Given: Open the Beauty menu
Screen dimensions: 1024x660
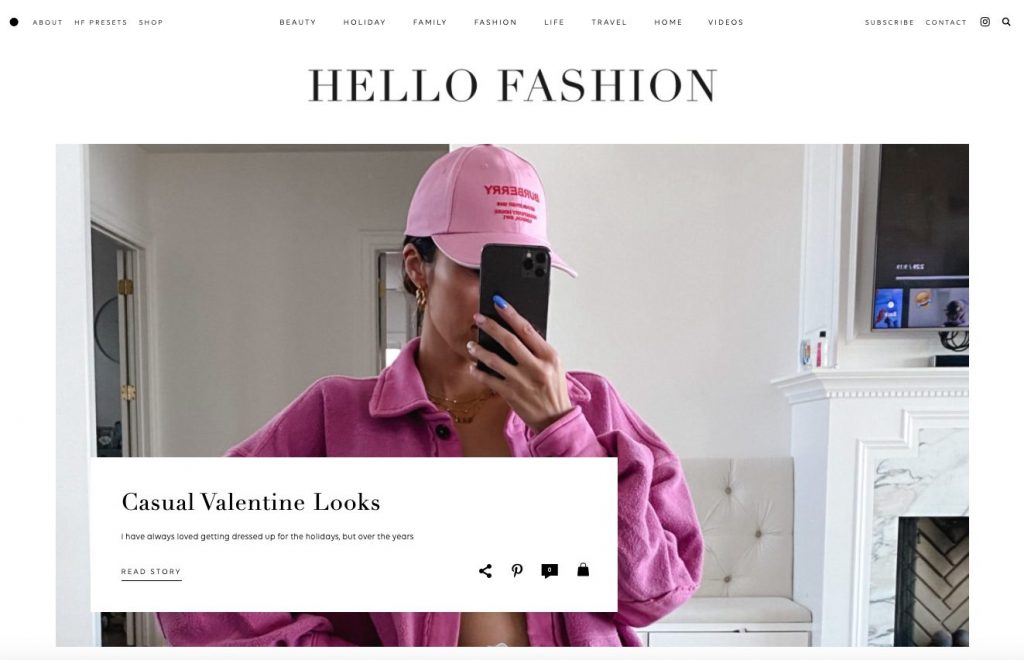Looking at the screenshot, I should (298, 22).
